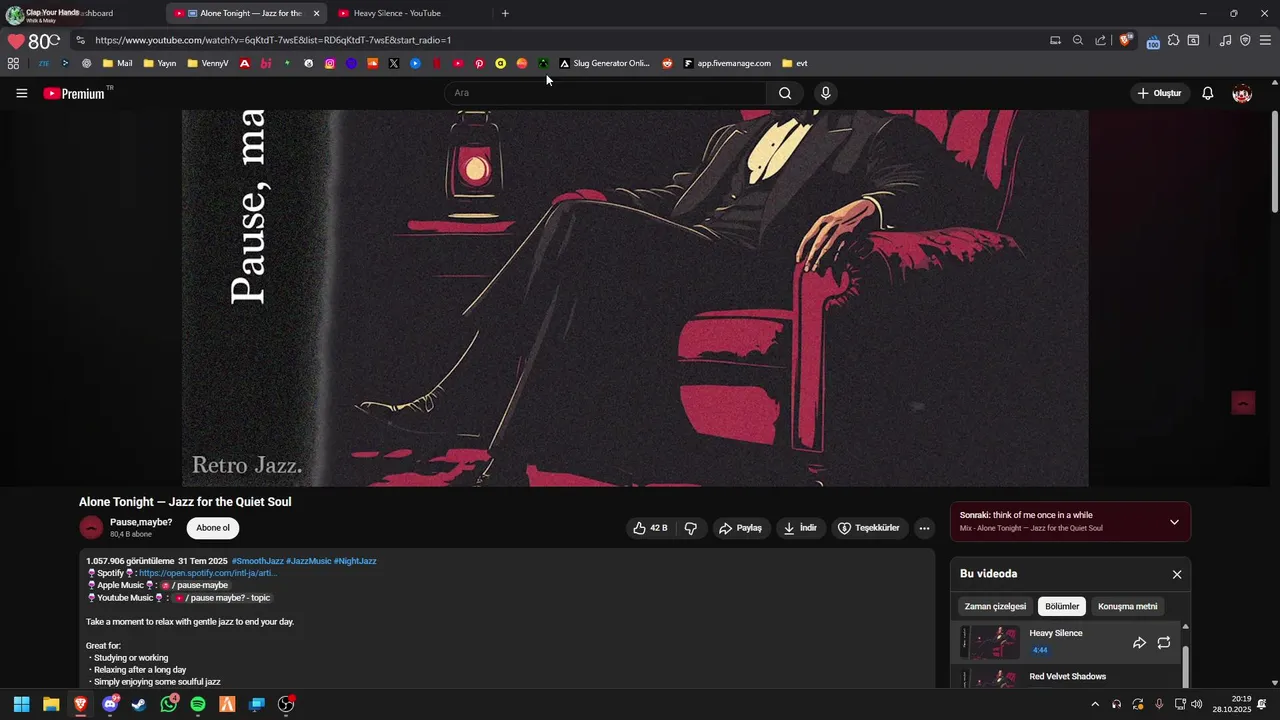Expand the Sonraki mix playlist panel
Viewport: 1280px width, 720px height.
click(1174, 522)
